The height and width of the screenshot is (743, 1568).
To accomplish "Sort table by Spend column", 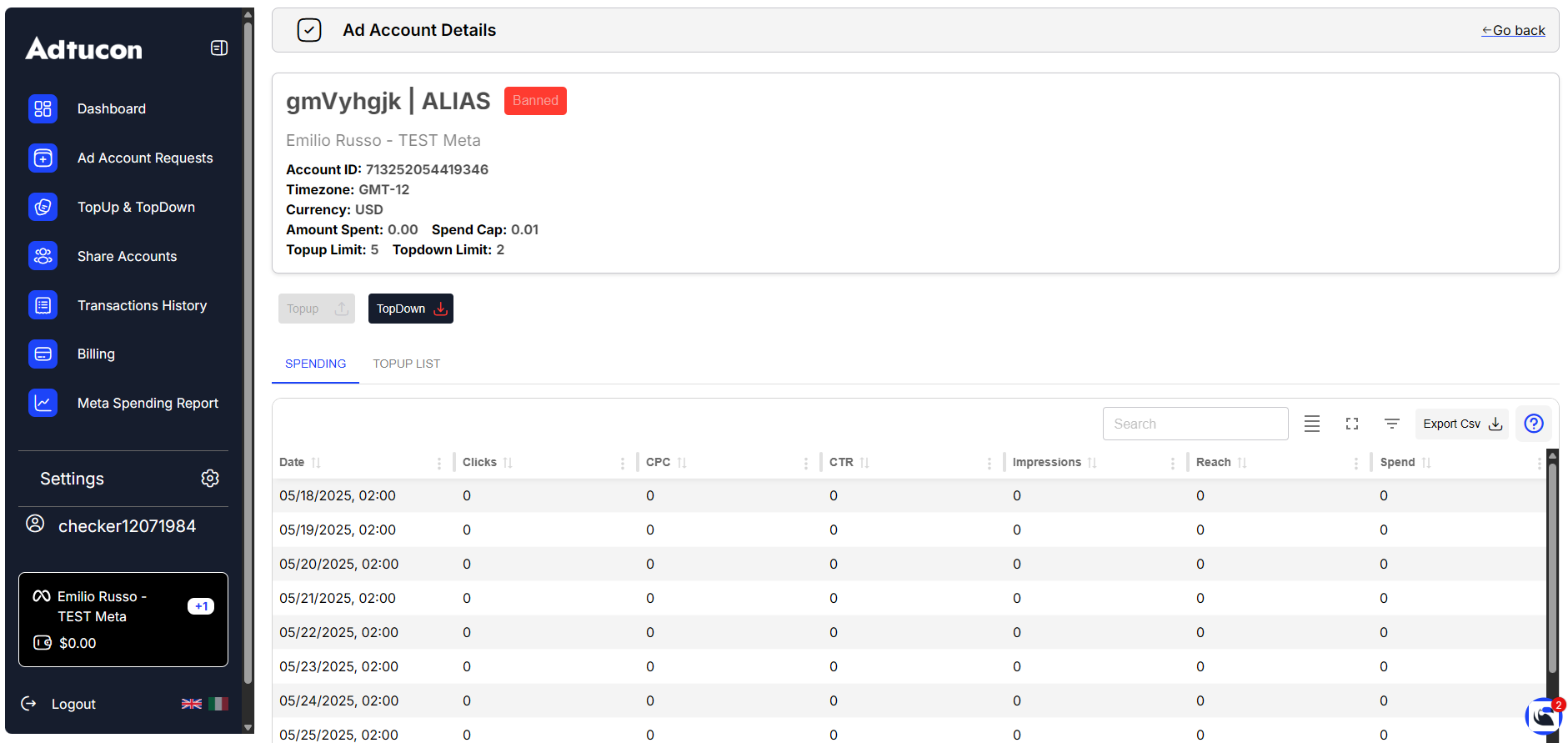I will [1426, 463].
